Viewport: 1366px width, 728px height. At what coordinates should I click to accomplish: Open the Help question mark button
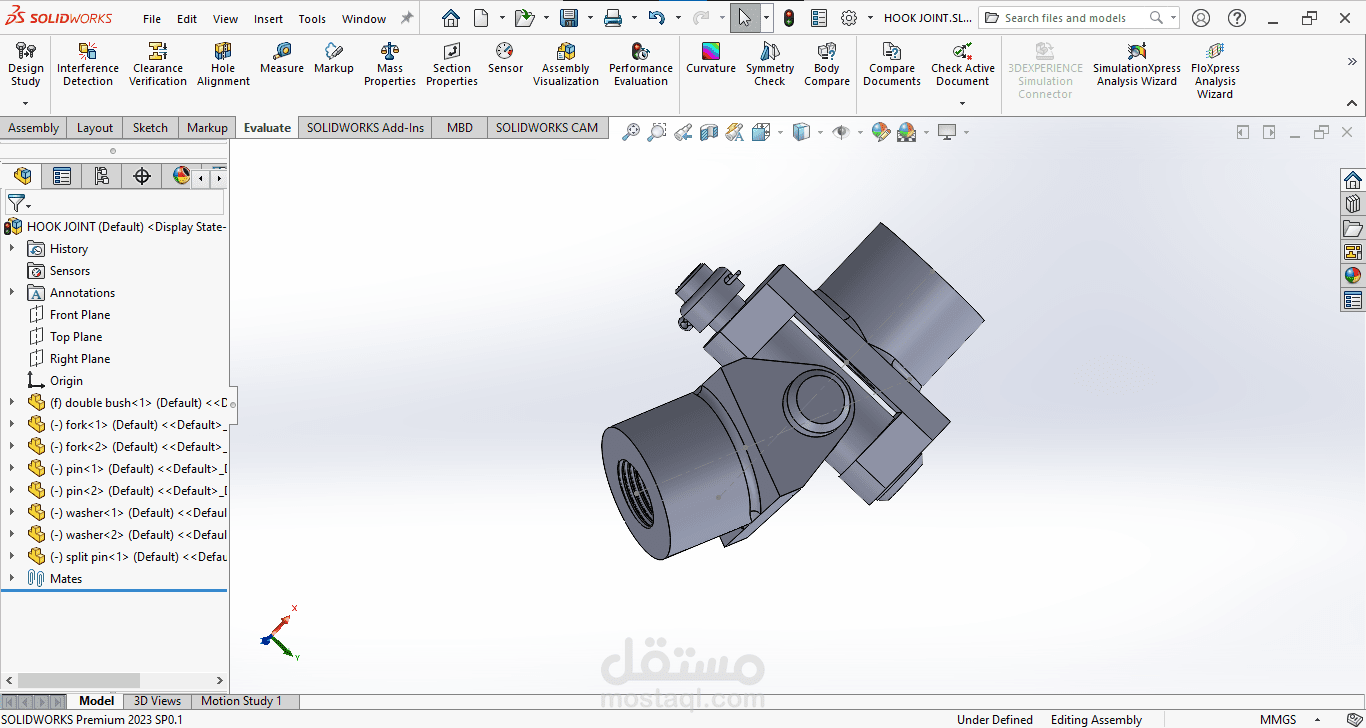pos(1237,18)
